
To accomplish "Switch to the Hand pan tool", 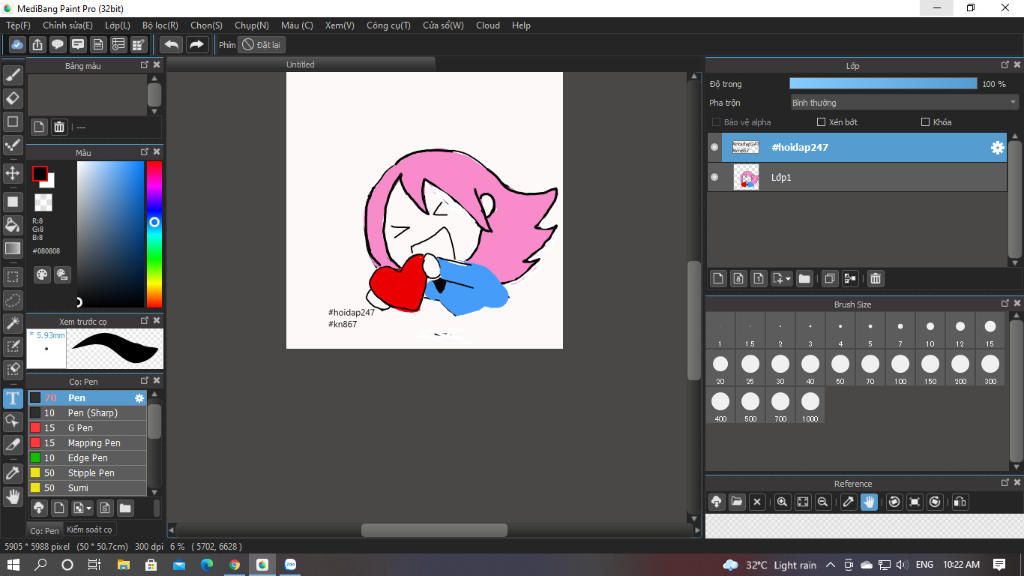I will [13, 496].
